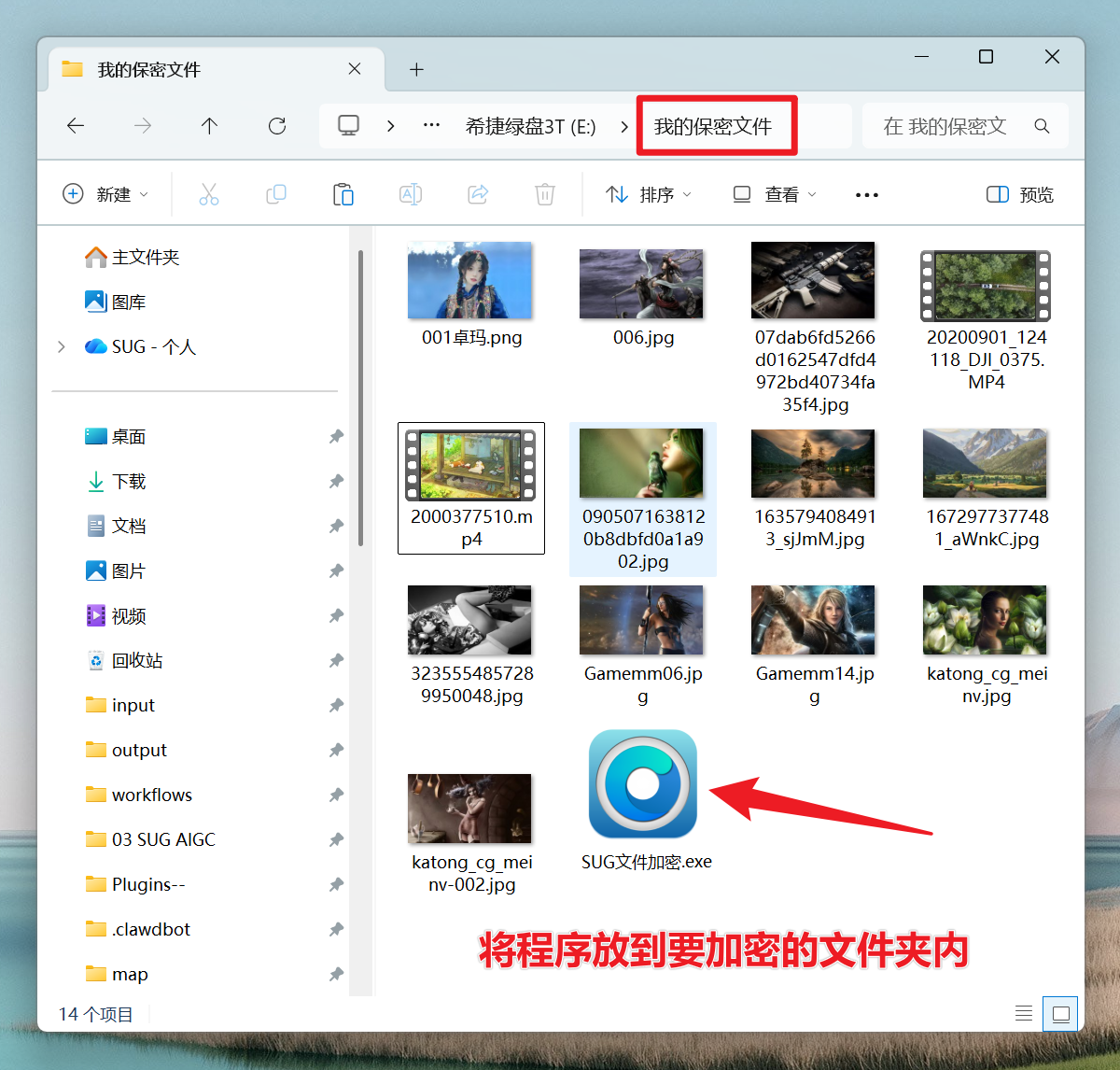Click the Copy icon in toolbar
Viewport: 1120px width, 1070px height.
click(x=276, y=194)
